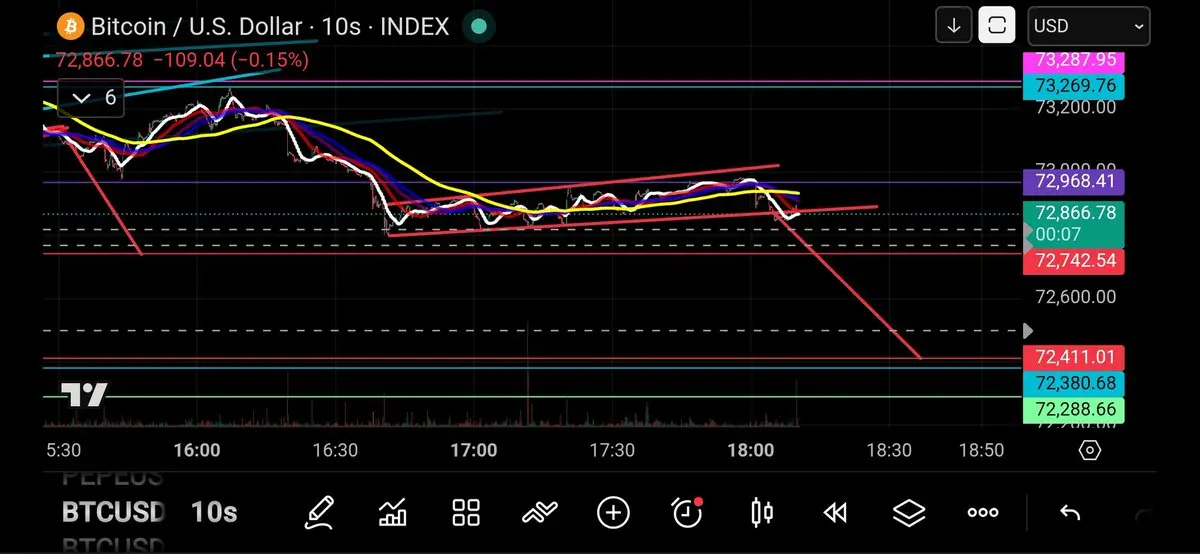The height and width of the screenshot is (554, 1200).
Task: Select the long red descending trend line
Action: tap(850, 287)
